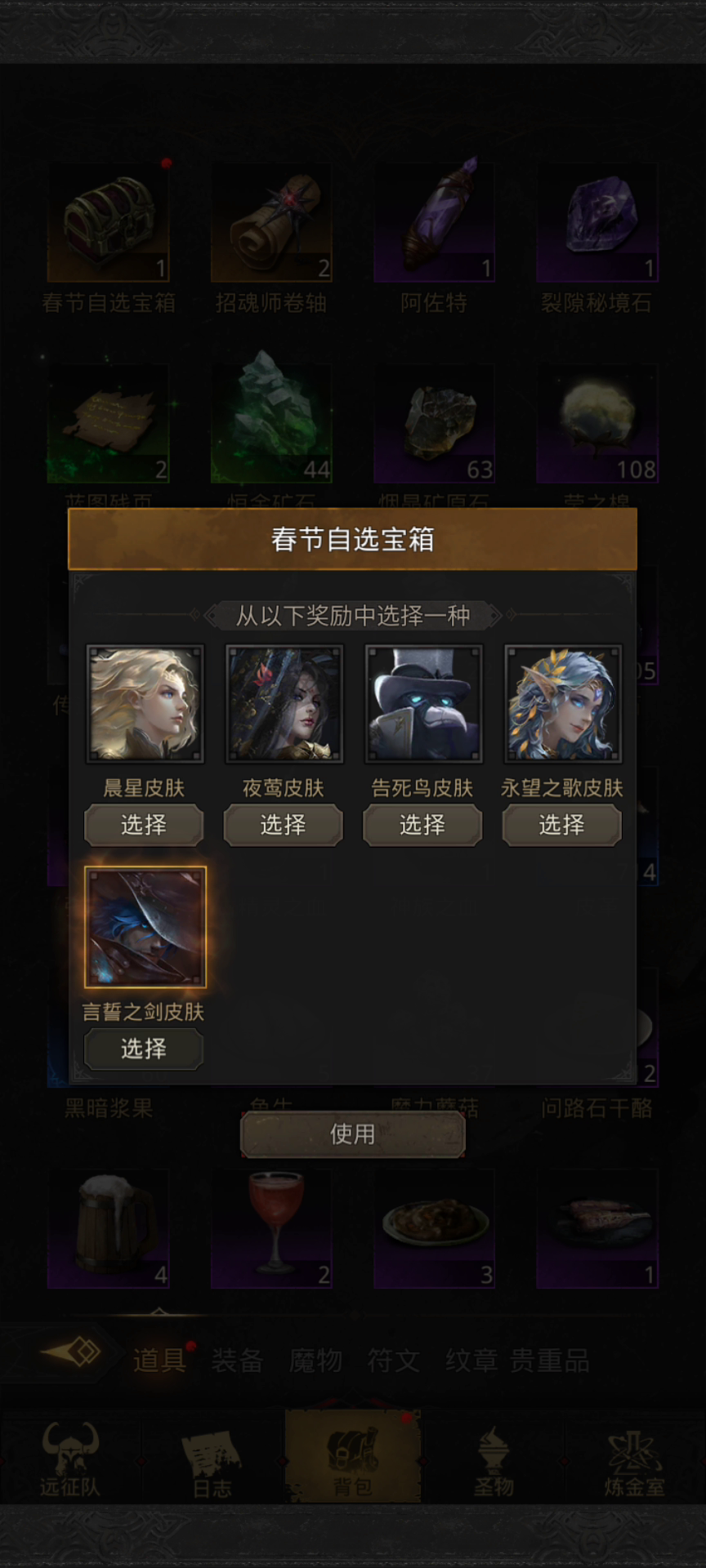Pick the 告死鸟皮肤 portrait icon
The height and width of the screenshot is (1568, 706).
tap(423, 704)
